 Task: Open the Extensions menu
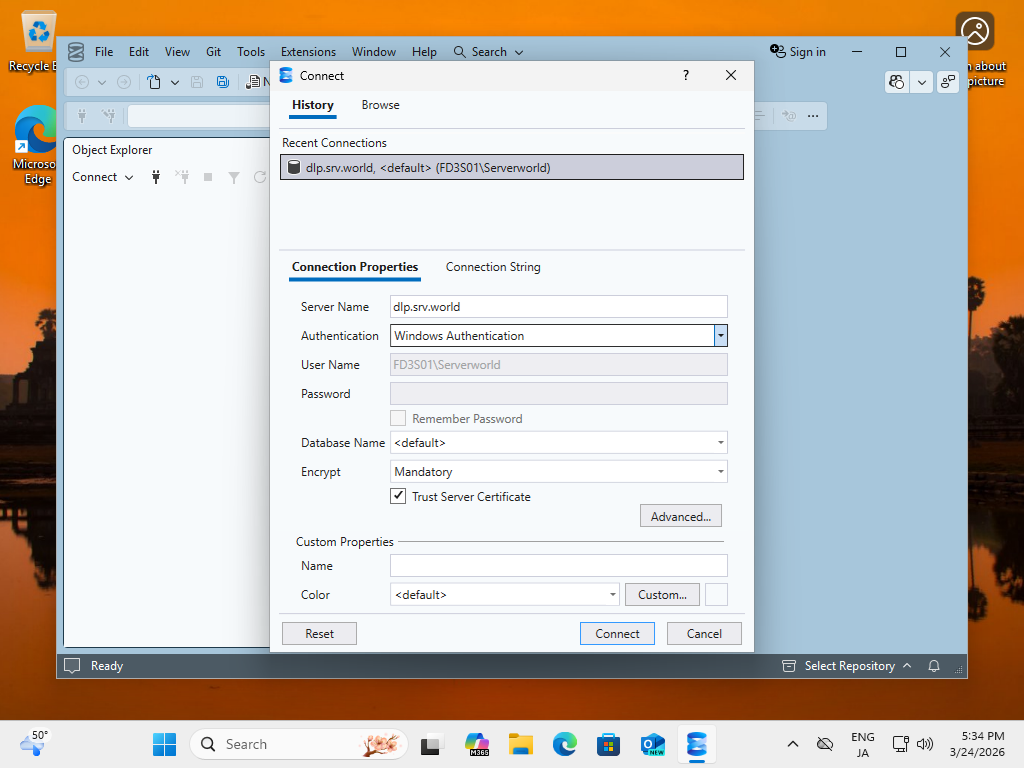pos(308,52)
